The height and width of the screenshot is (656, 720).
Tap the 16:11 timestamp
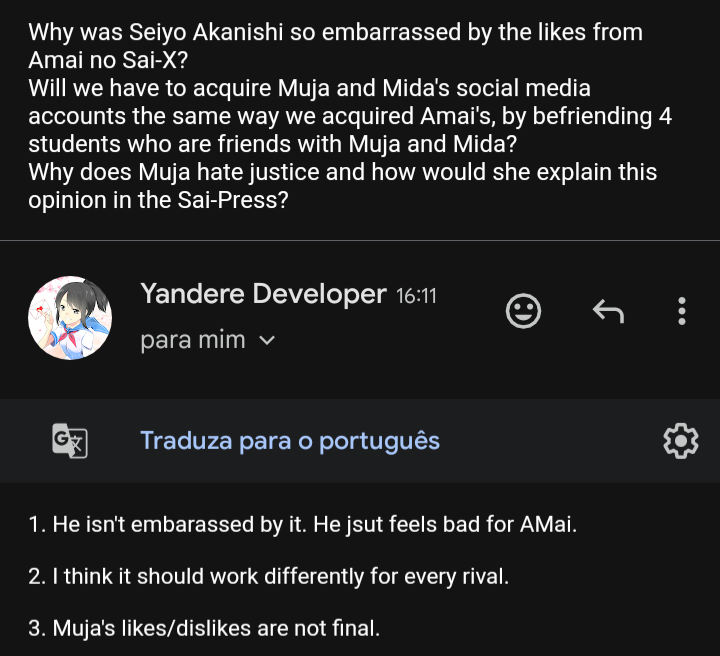[x=416, y=296]
